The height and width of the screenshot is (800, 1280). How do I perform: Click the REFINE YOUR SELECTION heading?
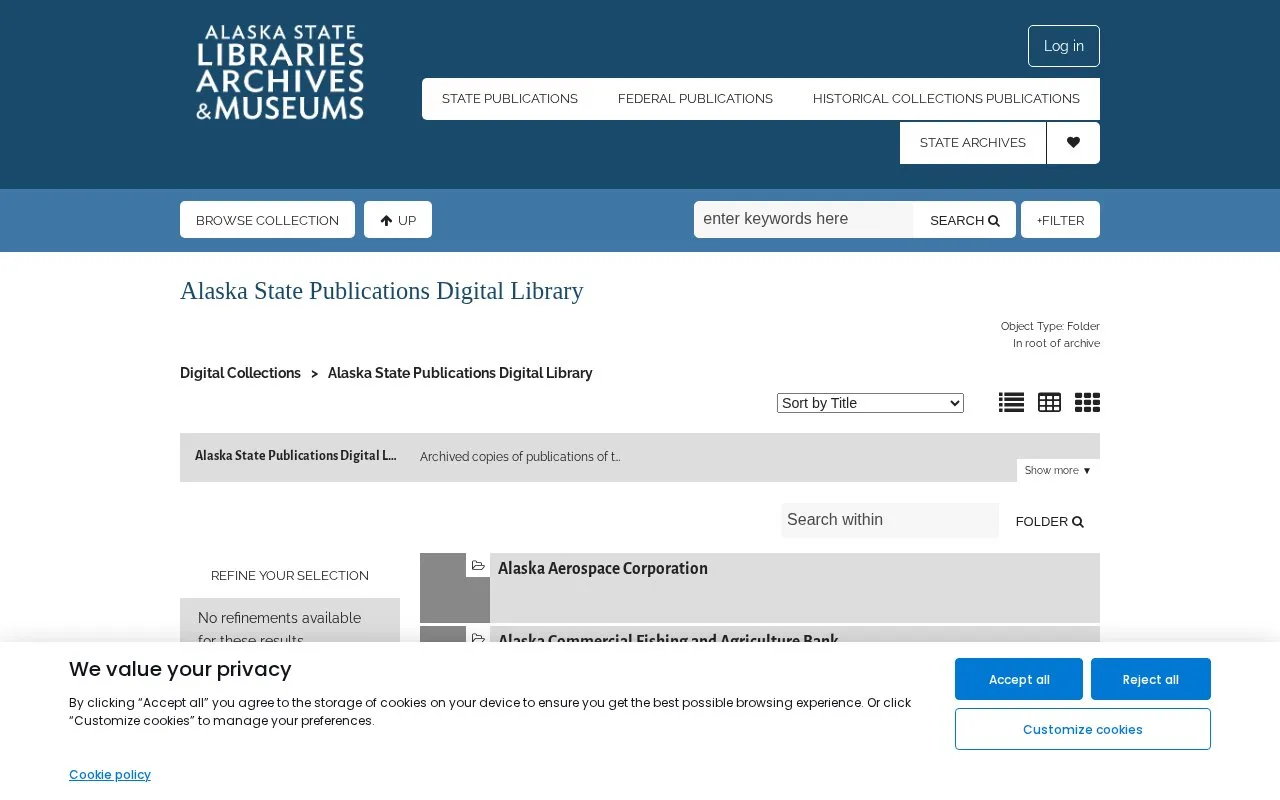(290, 576)
